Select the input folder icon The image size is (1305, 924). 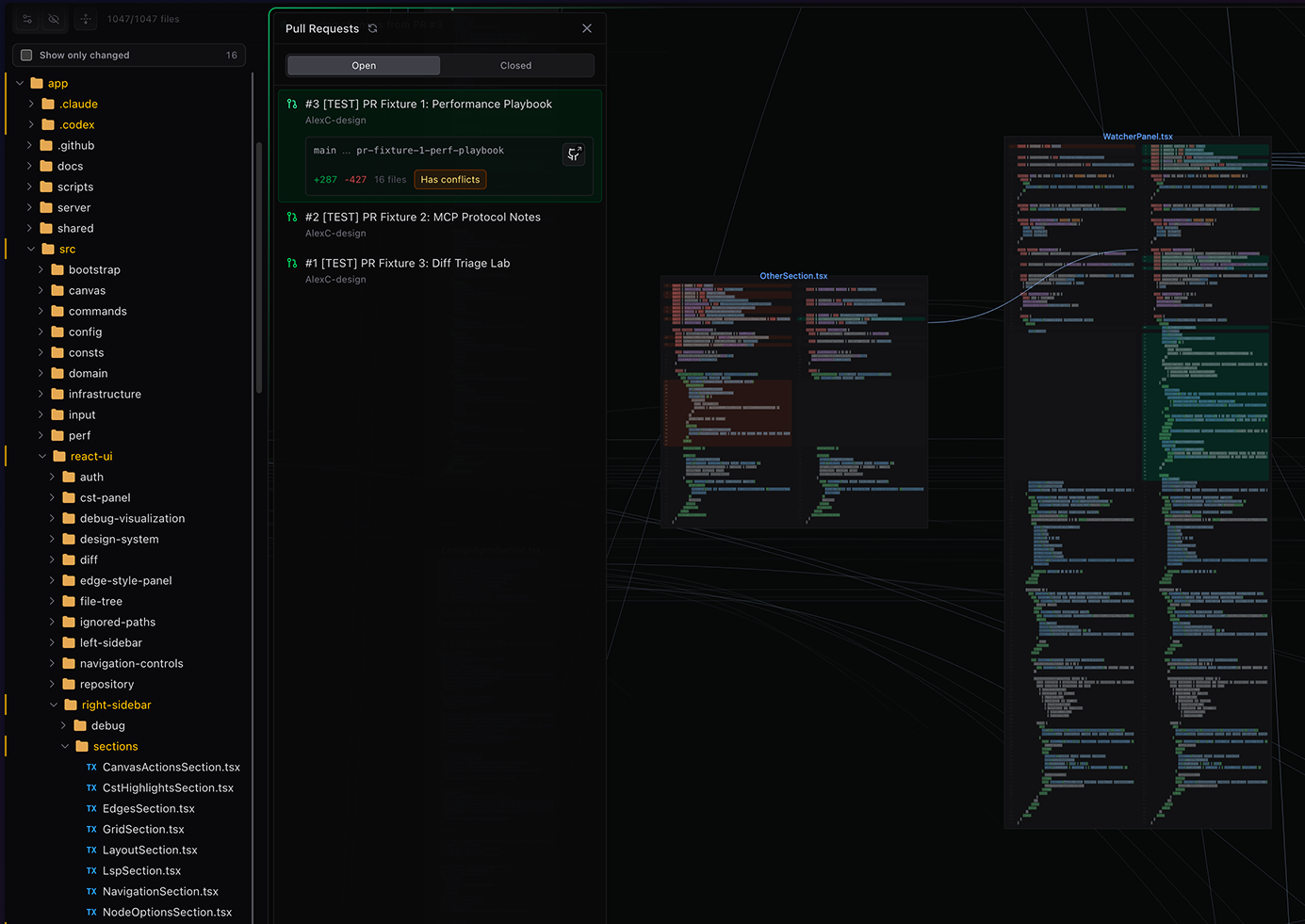(57, 414)
